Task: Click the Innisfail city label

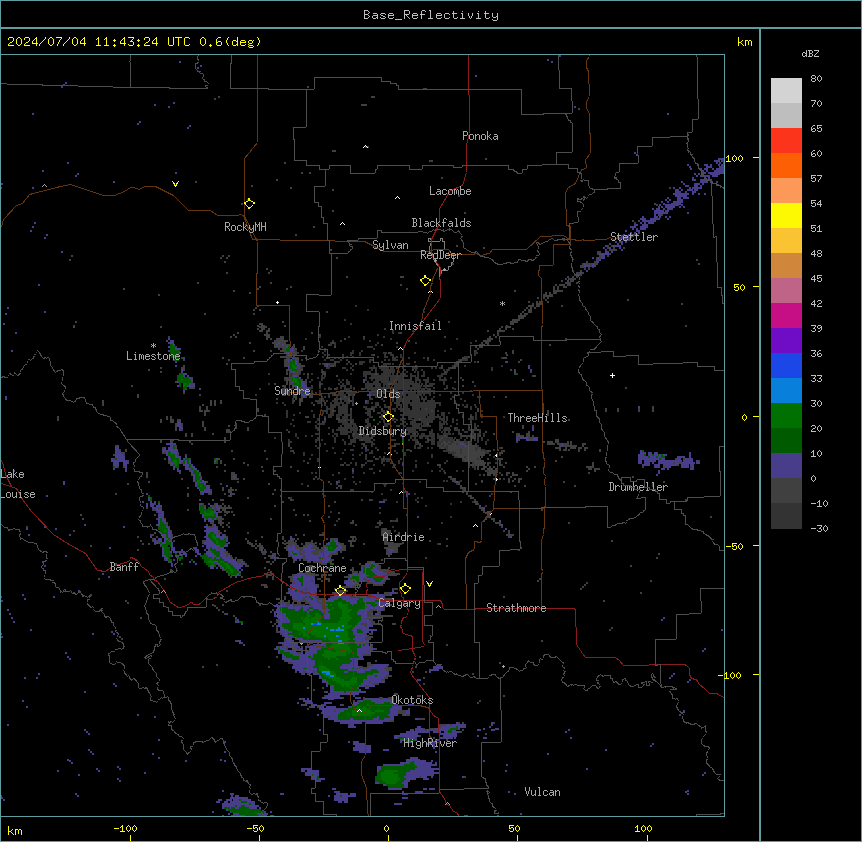Action: [415, 326]
